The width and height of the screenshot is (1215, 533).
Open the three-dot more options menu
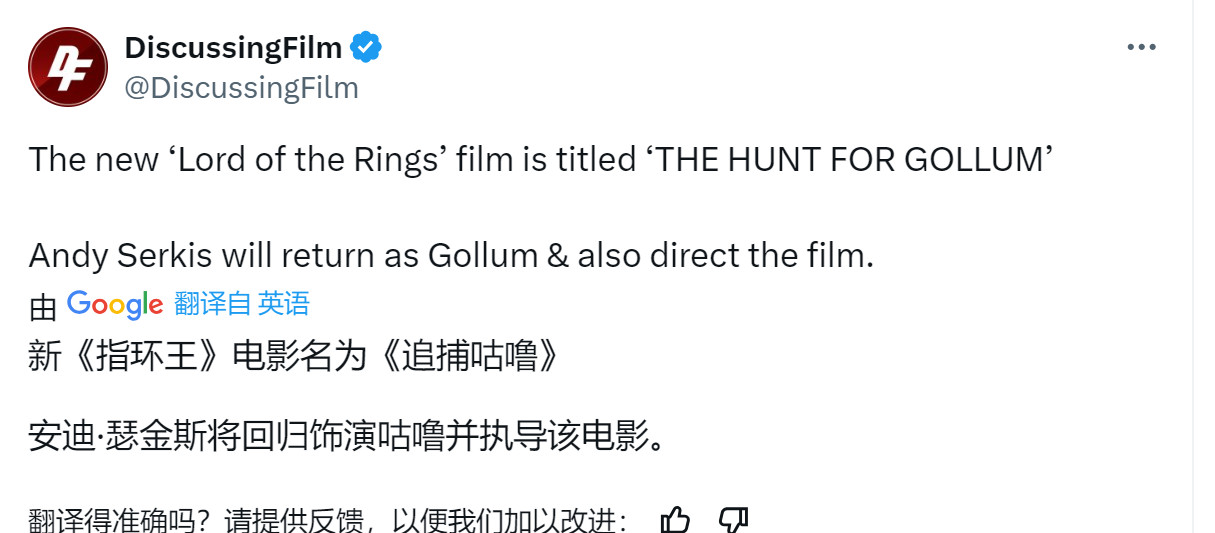(1142, 47)
